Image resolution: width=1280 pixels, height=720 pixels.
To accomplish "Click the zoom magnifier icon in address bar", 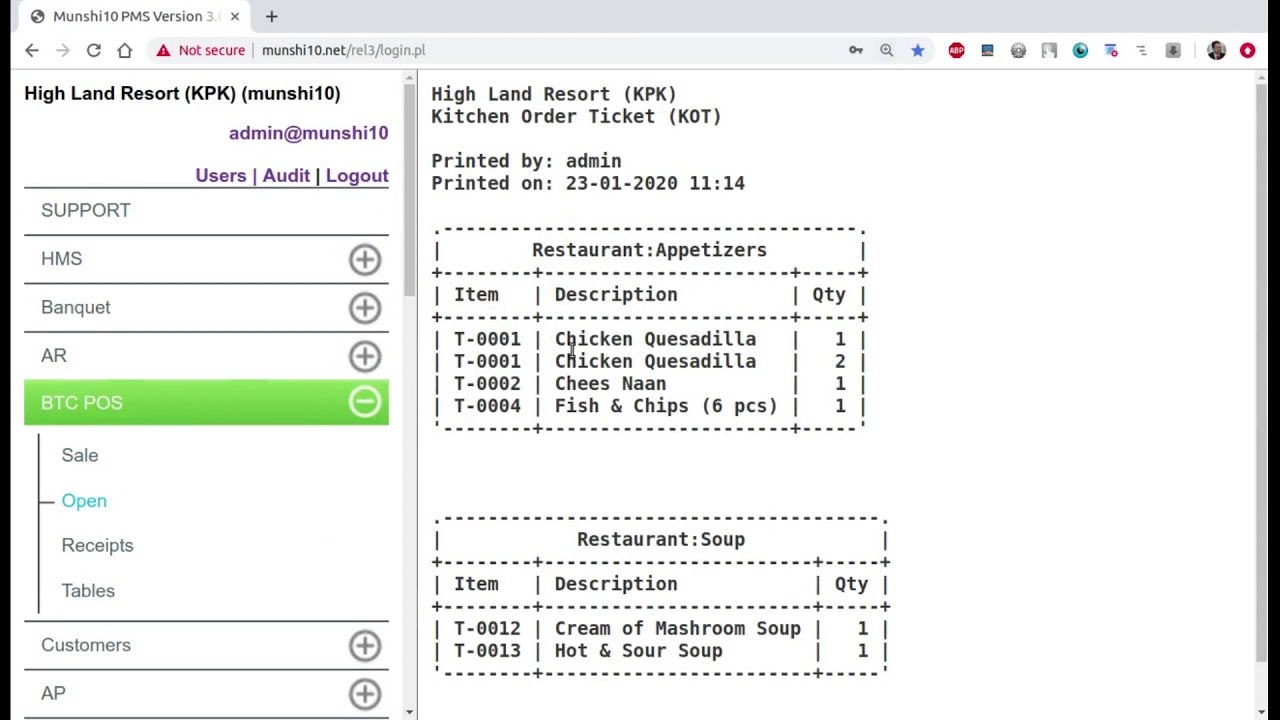I will pyautogui.click(x=886, y=50).
